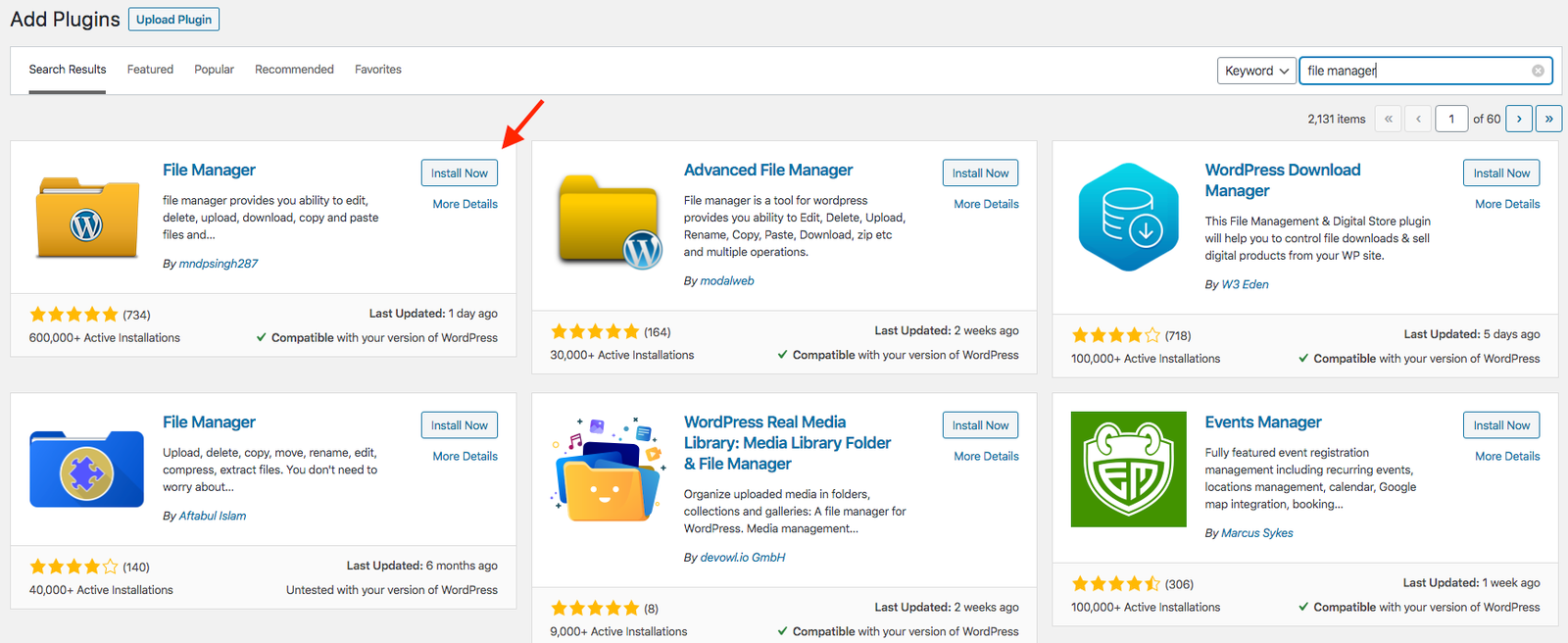View More Details for Aftabul Islam's File Manager
This screenshot has width=1568, height=643.
tap(465, 456)
